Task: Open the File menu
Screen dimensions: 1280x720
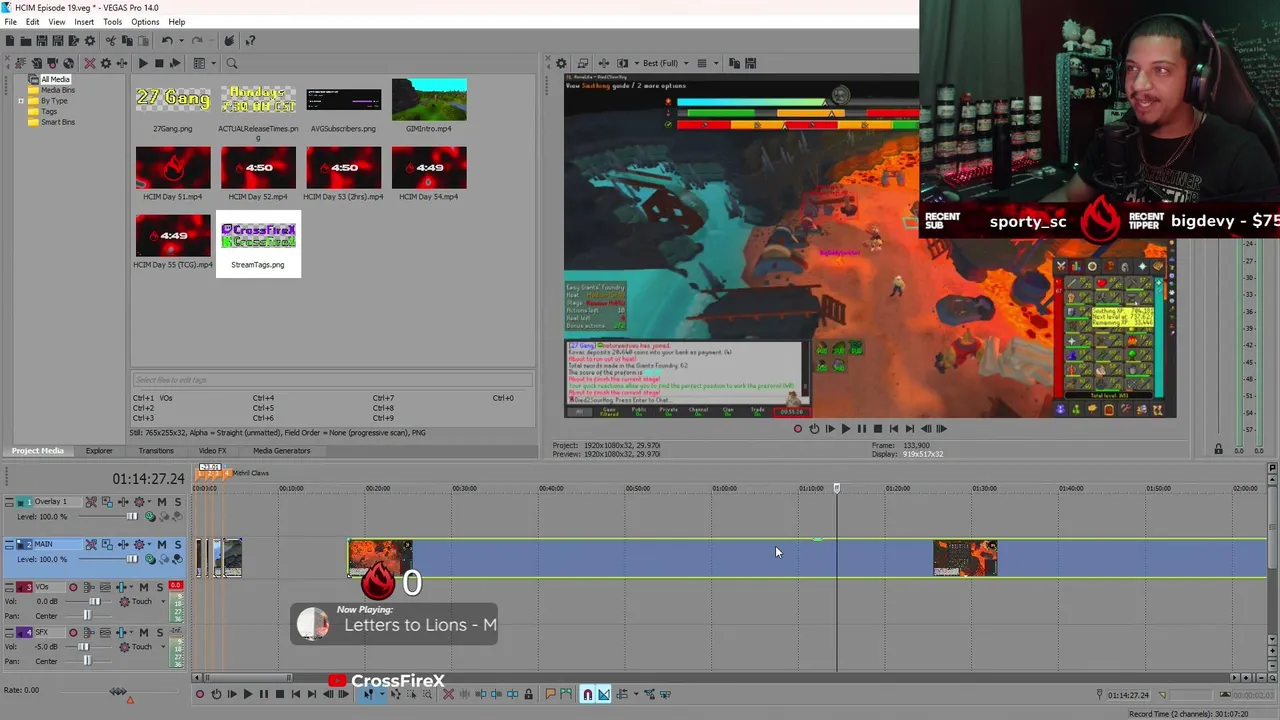Action: click(x=10, y=22)
